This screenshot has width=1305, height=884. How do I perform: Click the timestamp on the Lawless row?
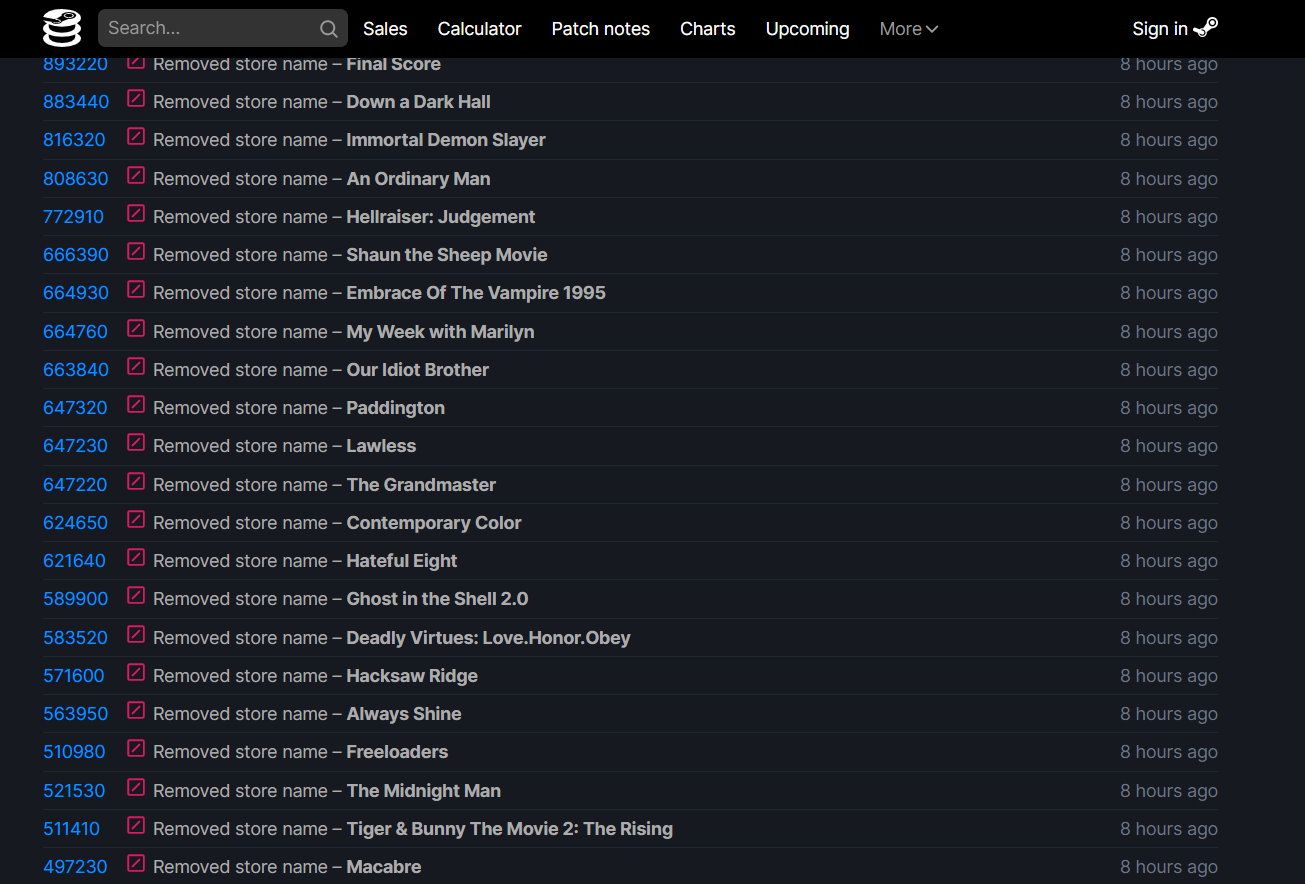point(1168,446)
